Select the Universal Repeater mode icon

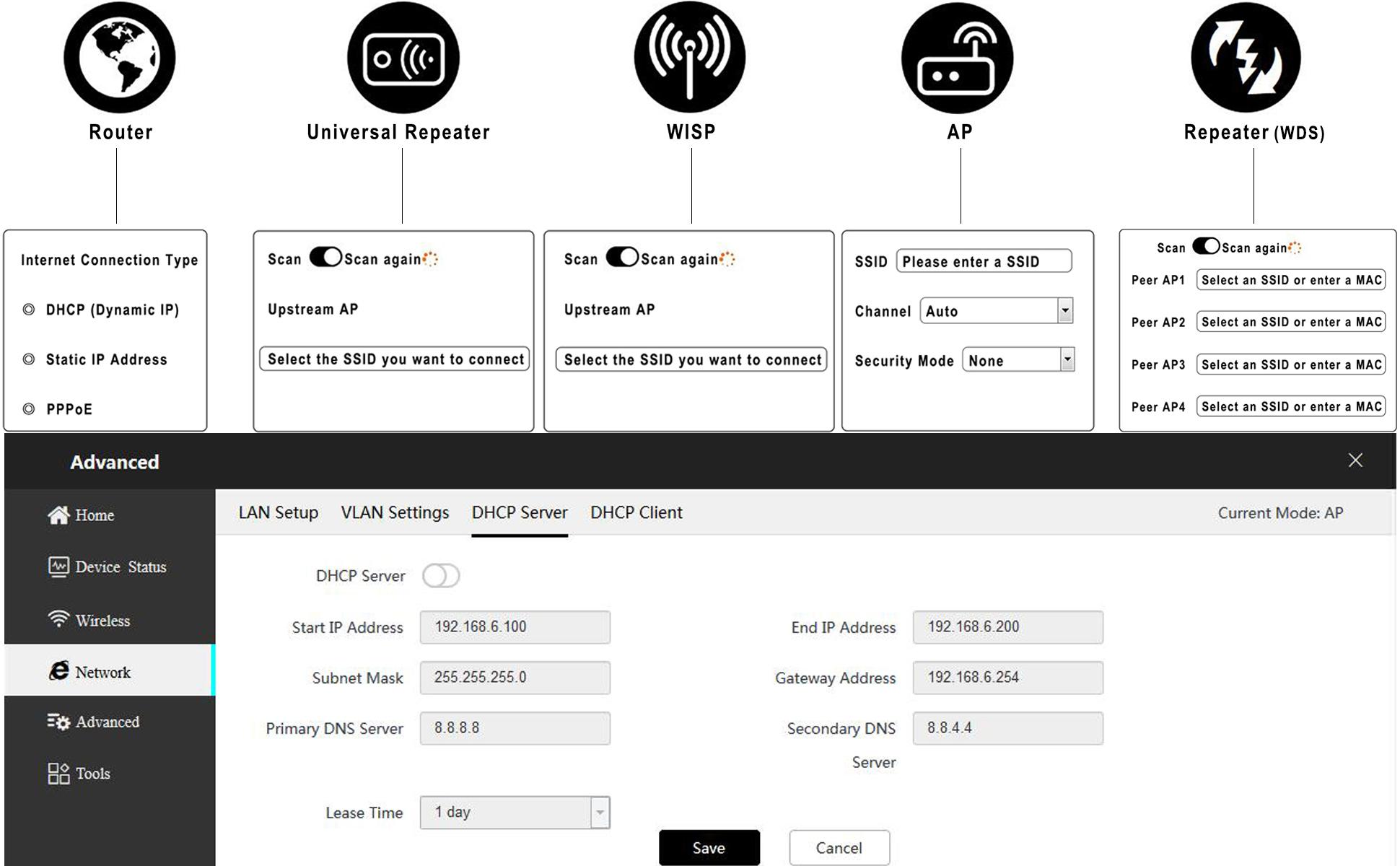(x=403, y=58)
